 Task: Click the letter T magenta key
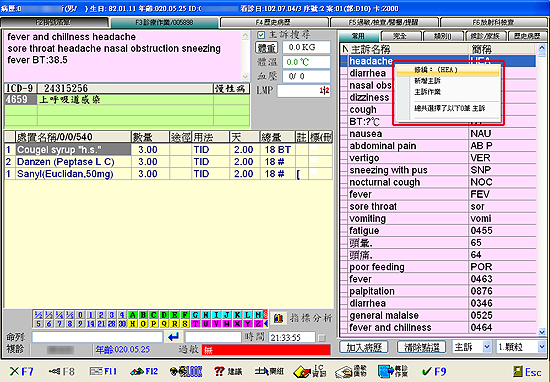point(195,323)
